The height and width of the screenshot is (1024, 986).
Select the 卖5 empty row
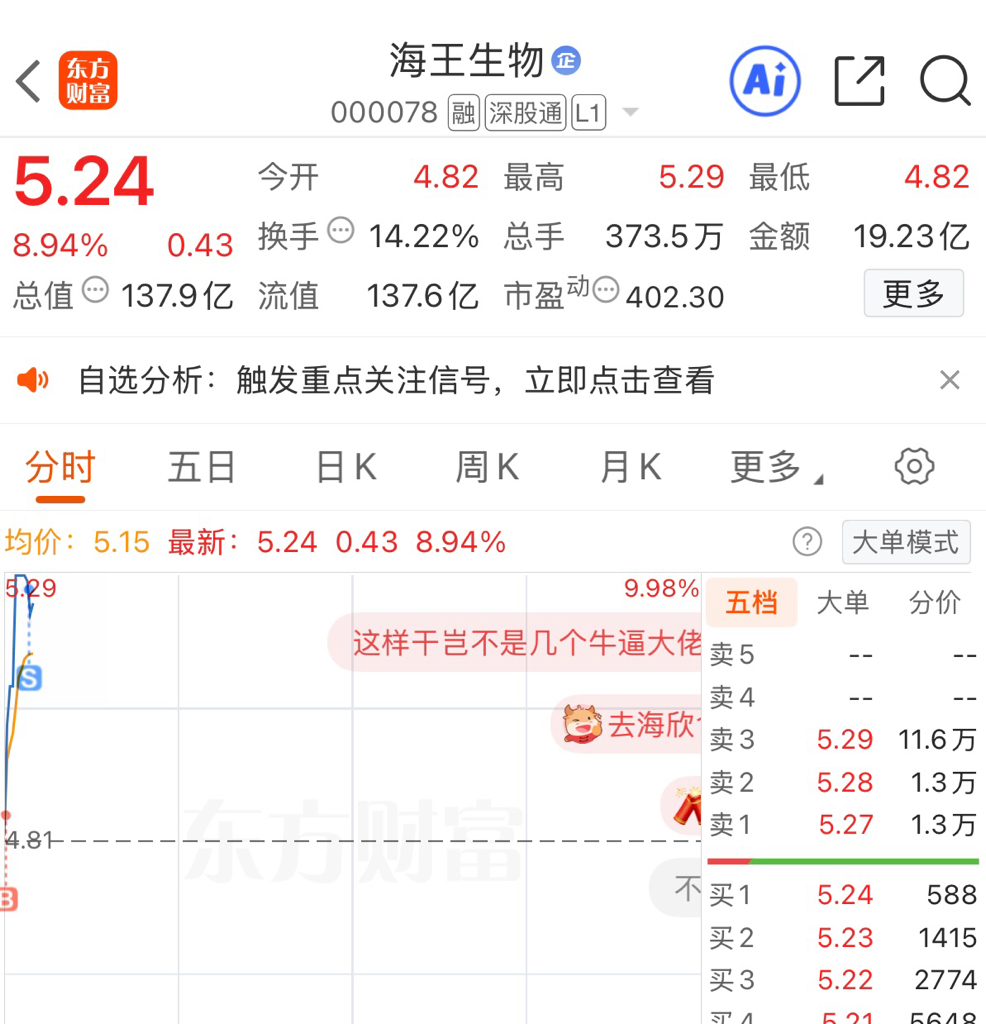843,654
